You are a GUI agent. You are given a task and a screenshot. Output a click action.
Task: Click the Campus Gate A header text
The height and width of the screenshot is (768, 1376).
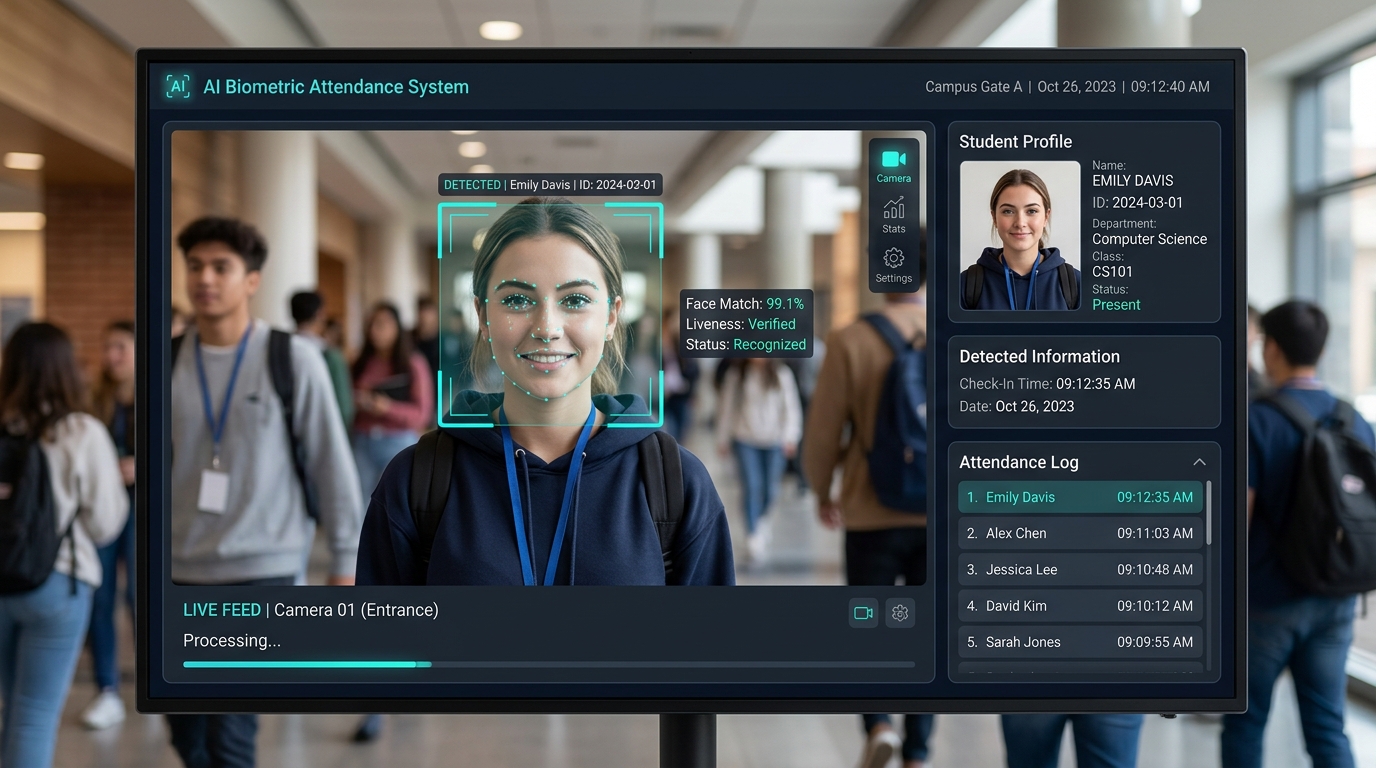click(973, 87)
